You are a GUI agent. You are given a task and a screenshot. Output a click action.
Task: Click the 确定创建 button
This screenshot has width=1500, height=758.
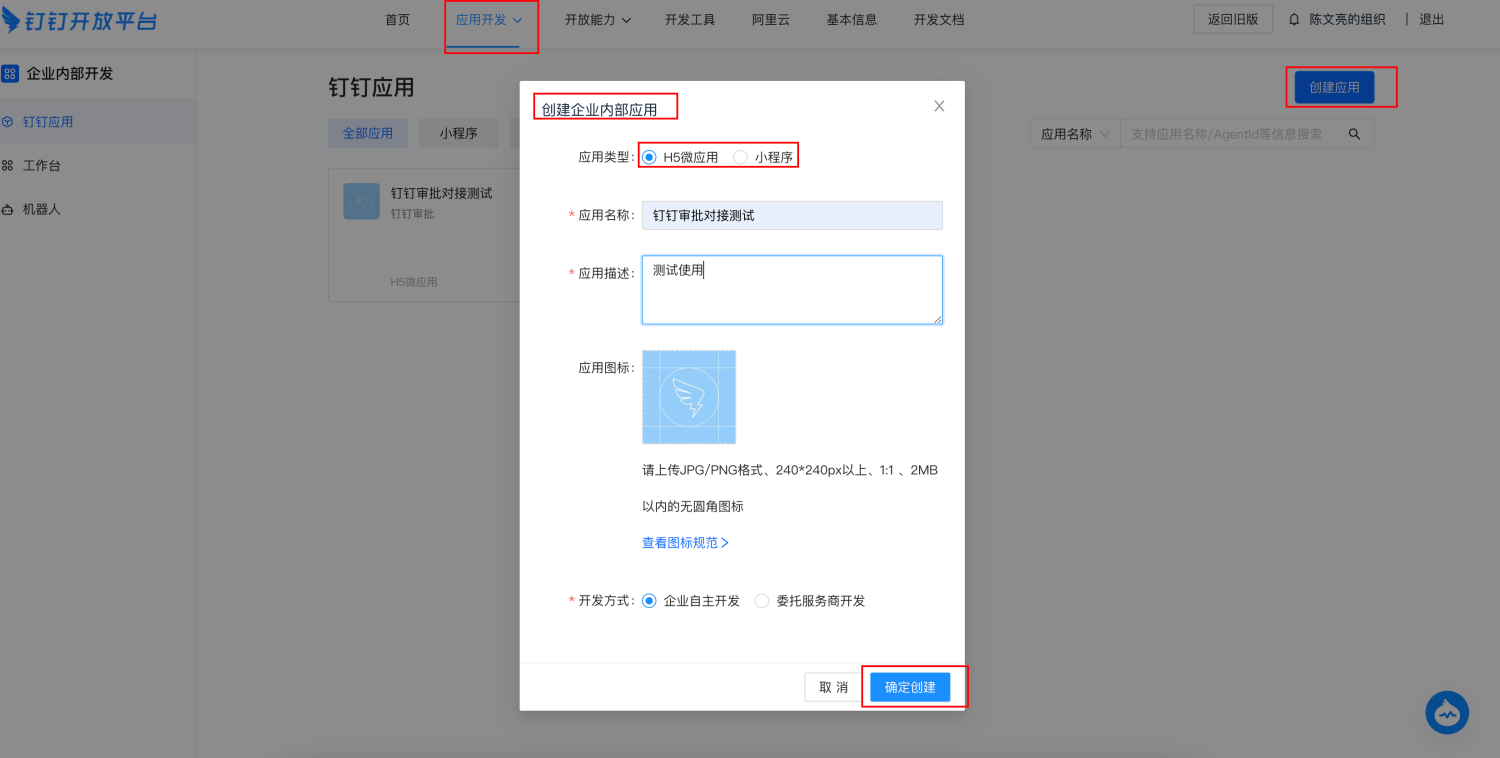910,687
